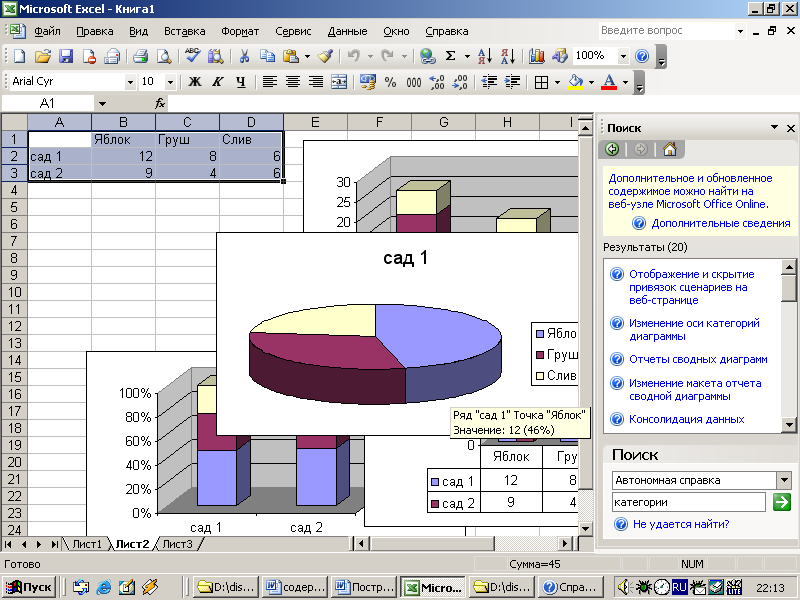800x600 pixels.
Task: Open the Формат menu
Action: [x=240, y=31]
